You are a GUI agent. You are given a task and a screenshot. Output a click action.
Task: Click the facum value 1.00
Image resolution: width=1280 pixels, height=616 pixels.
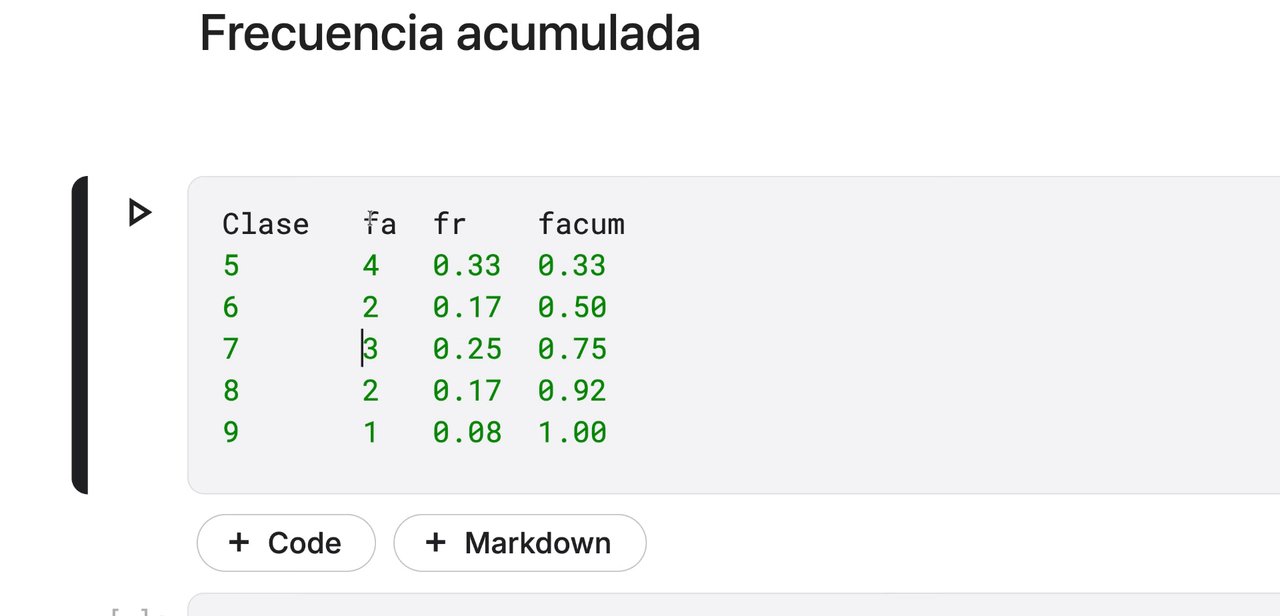[x=572, y=433]
